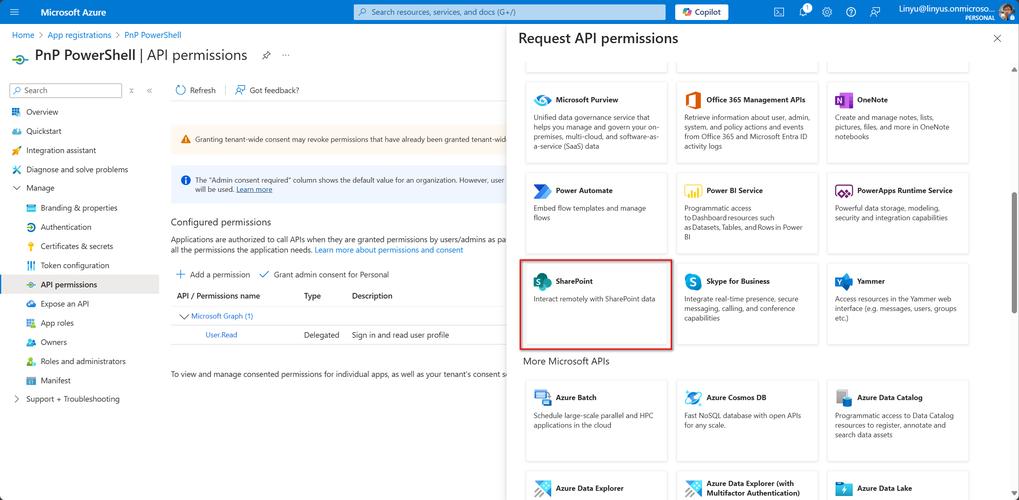Select the Azure Batch card
This screenshot has height=500, width=1019.
pyautogui.click(x=595, y=421)
